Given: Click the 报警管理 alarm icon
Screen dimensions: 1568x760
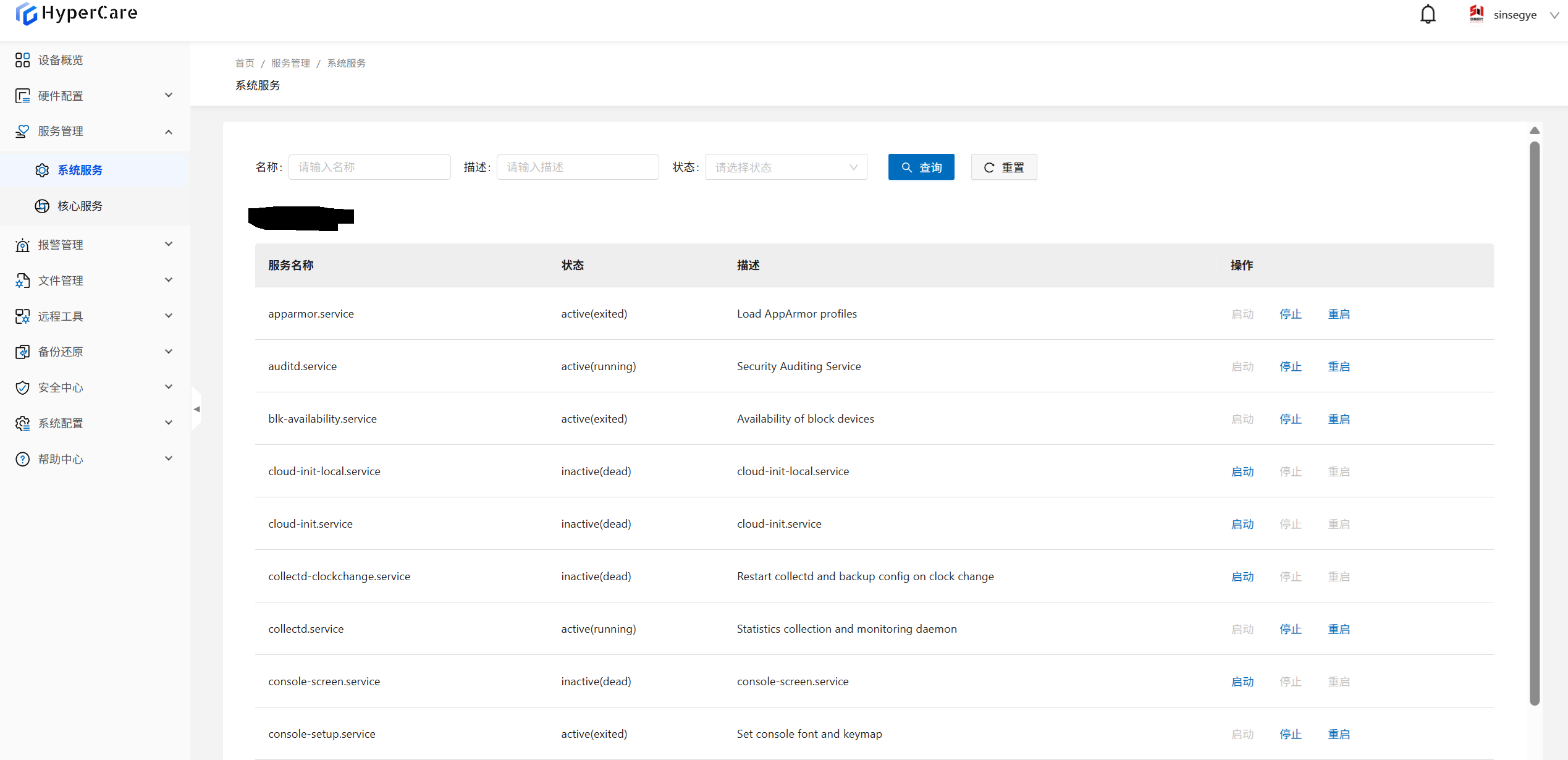Looking at the screenshot, I should (22, 245).
